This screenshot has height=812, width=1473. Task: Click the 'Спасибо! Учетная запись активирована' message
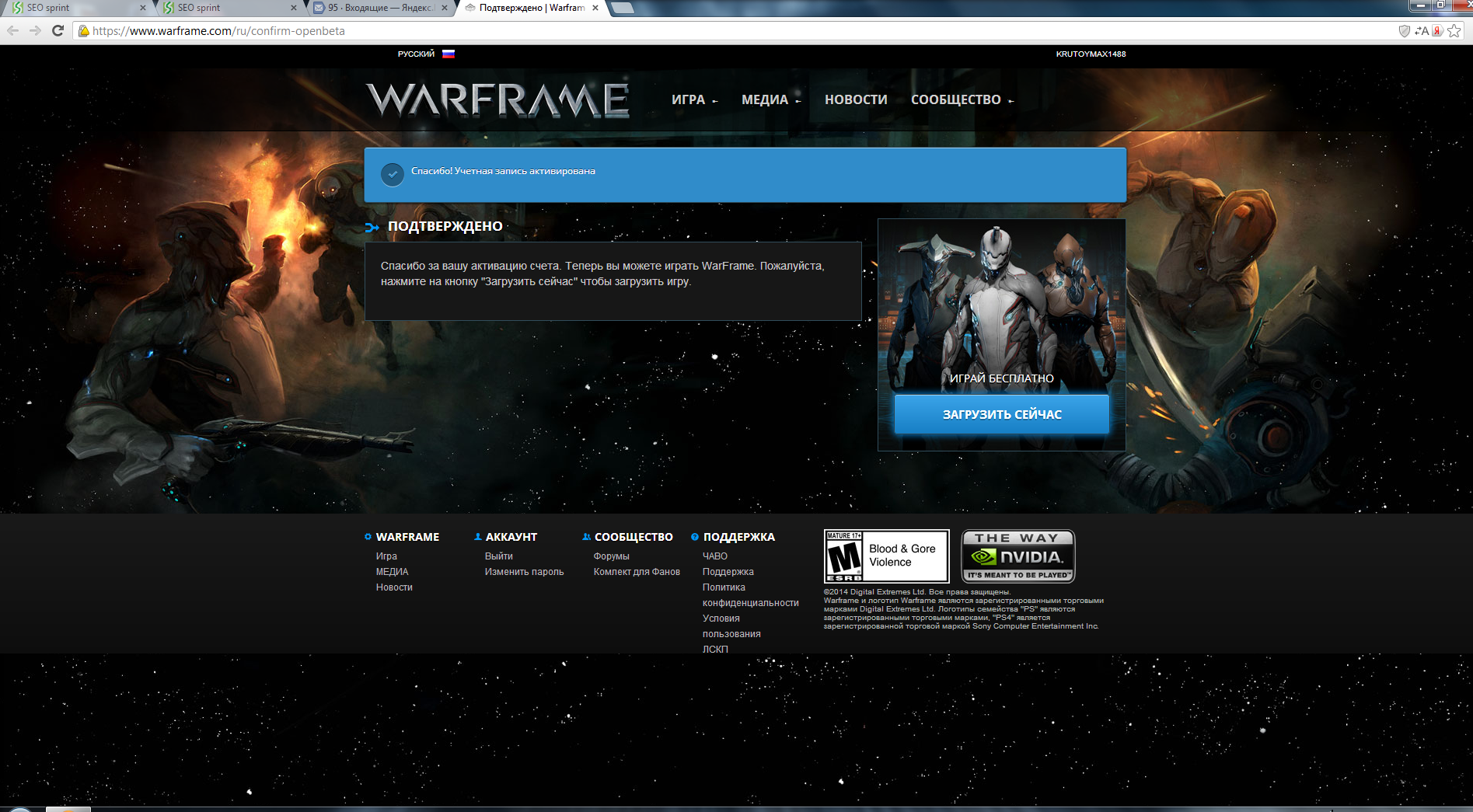pos(503,171)
